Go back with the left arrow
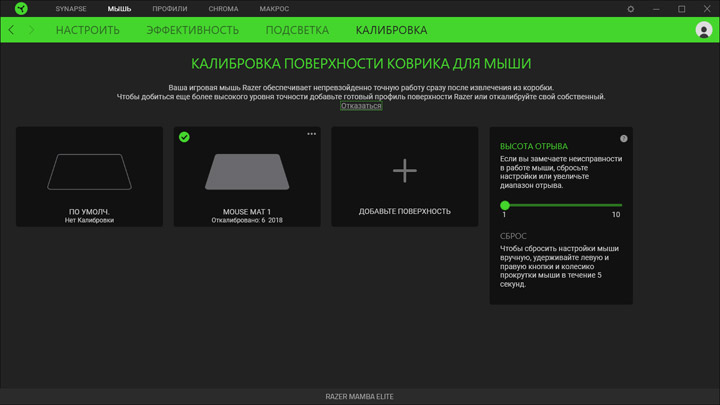Image resolution: width=720 pixels, height=405 pixels. [x=11, y=30]
